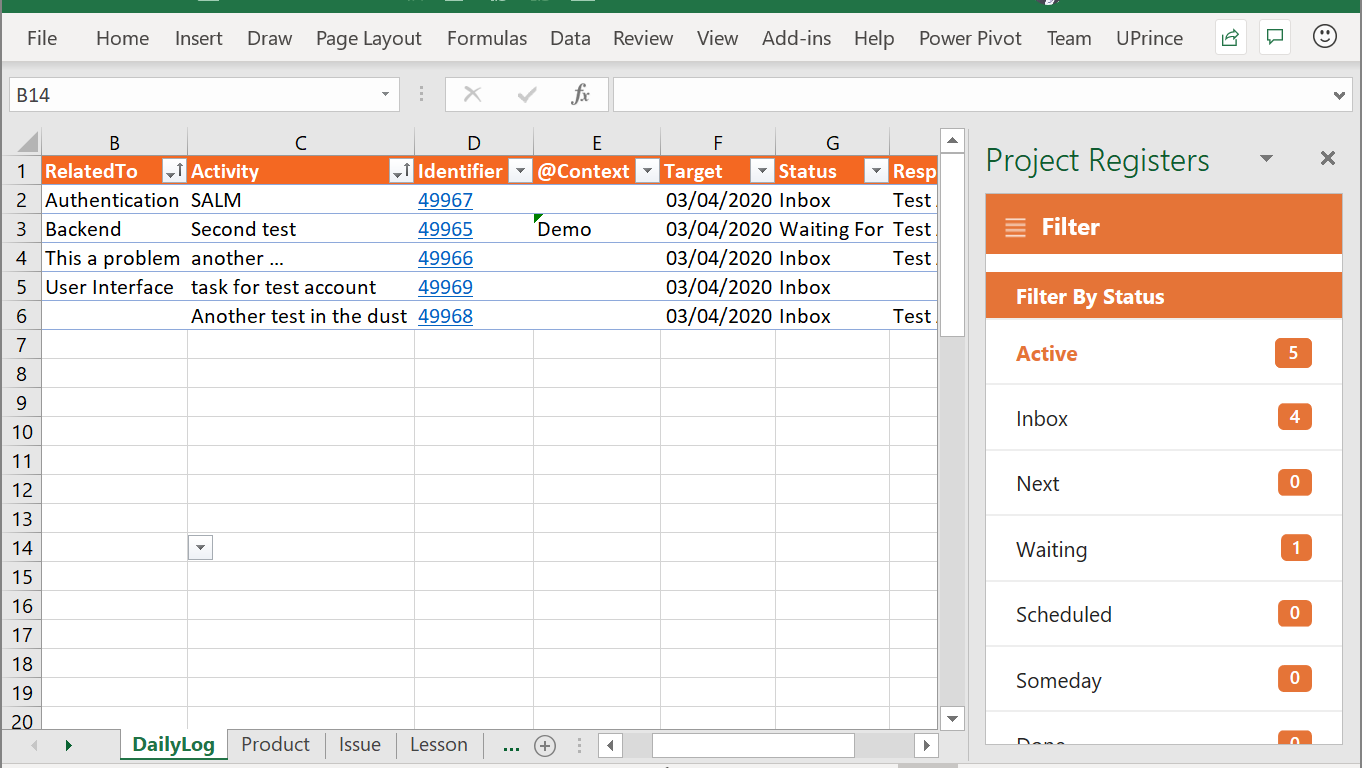Image resolution: width=1366 pixels, height=768 pixels.
Task: Open the Comments icon in the ribbon
Action: pyautogui.click(x=1275, y=38)
